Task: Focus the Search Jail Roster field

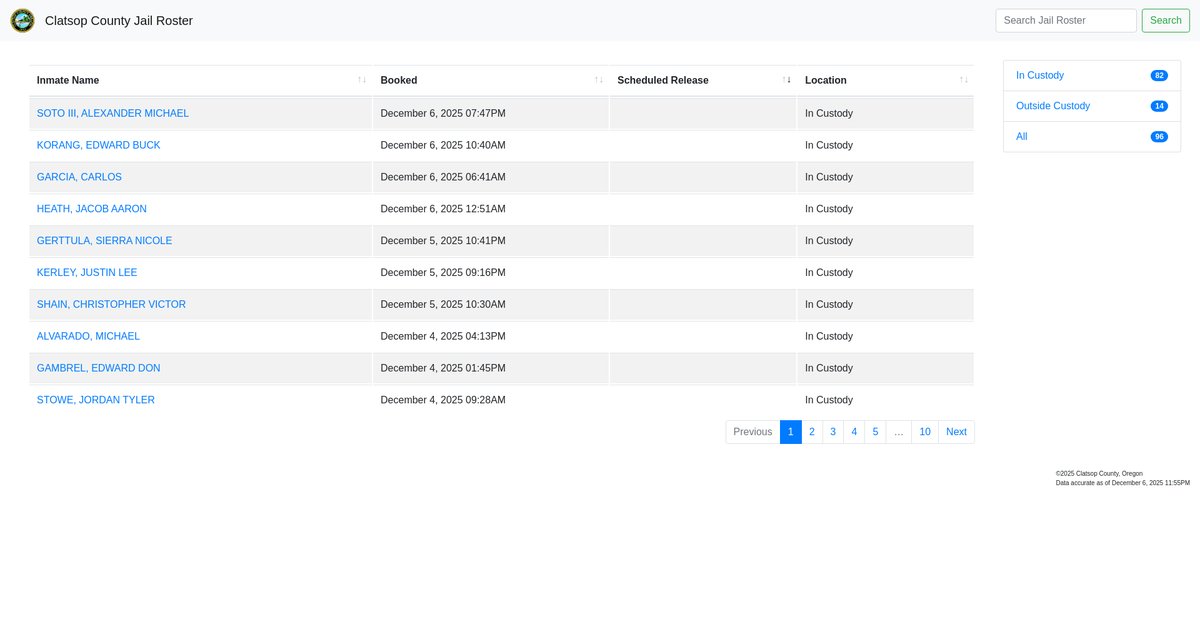Action: point(1066,20)
